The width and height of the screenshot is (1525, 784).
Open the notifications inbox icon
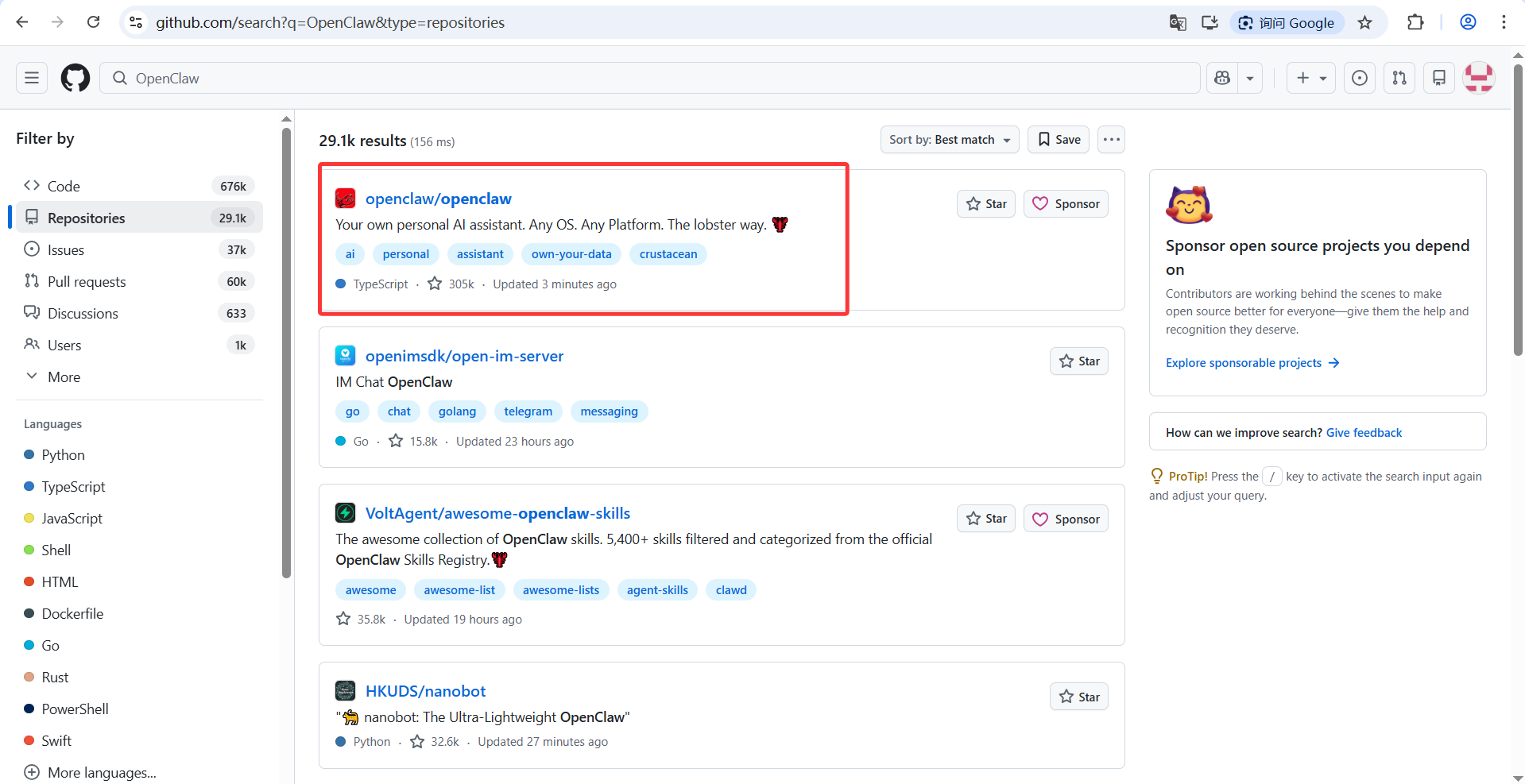(1439, 78)
